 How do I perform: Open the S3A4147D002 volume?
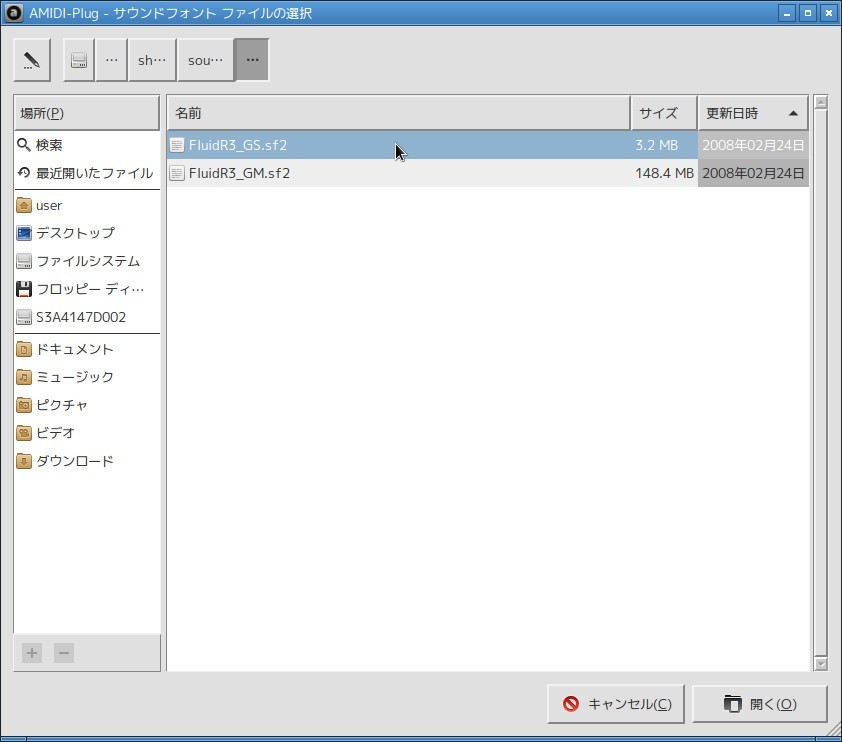pos(86,317)
